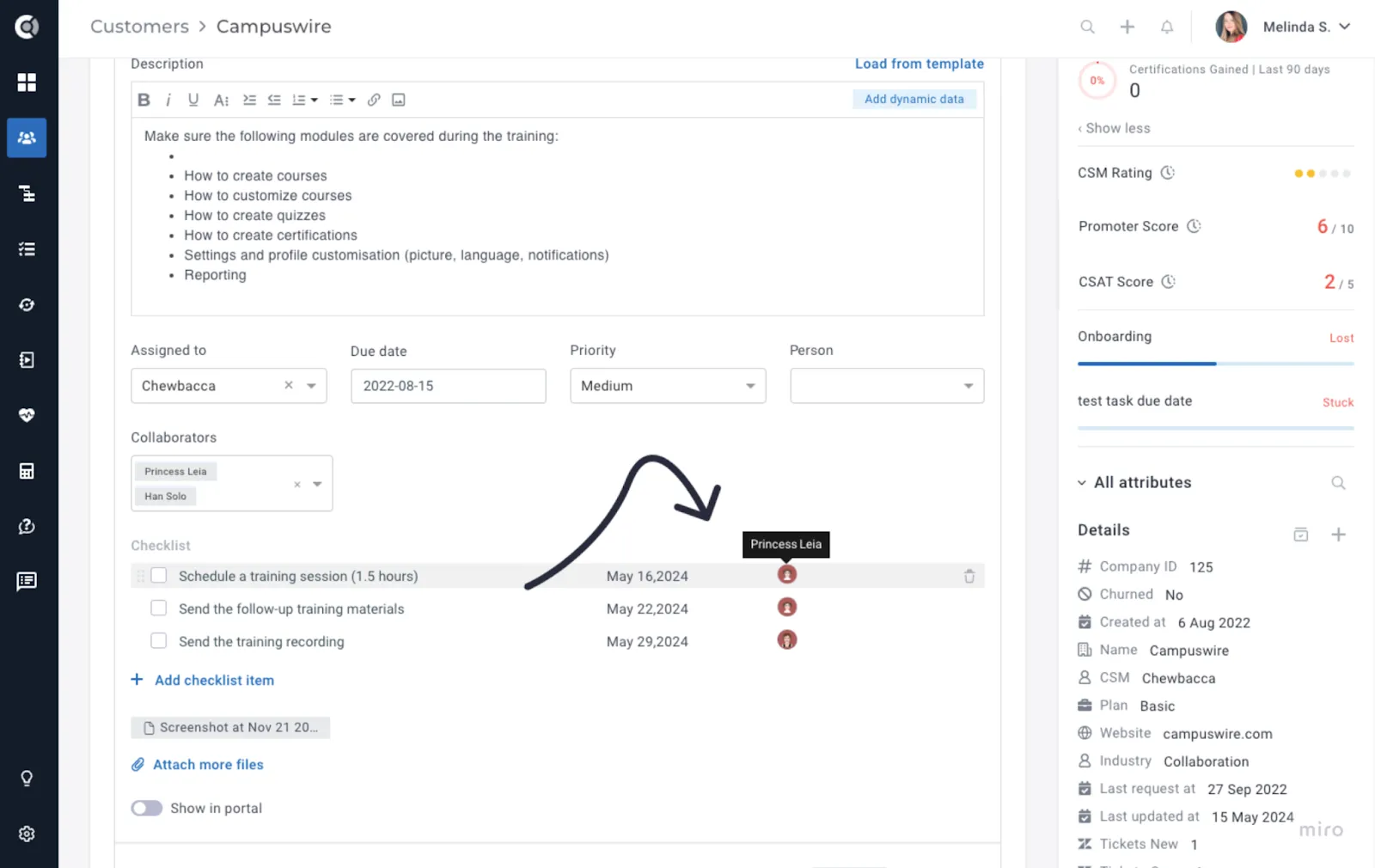Screen dimensions: 1375x868
Task: Open notifications bell in the top bar
Action: click(x=1167, y=27)
